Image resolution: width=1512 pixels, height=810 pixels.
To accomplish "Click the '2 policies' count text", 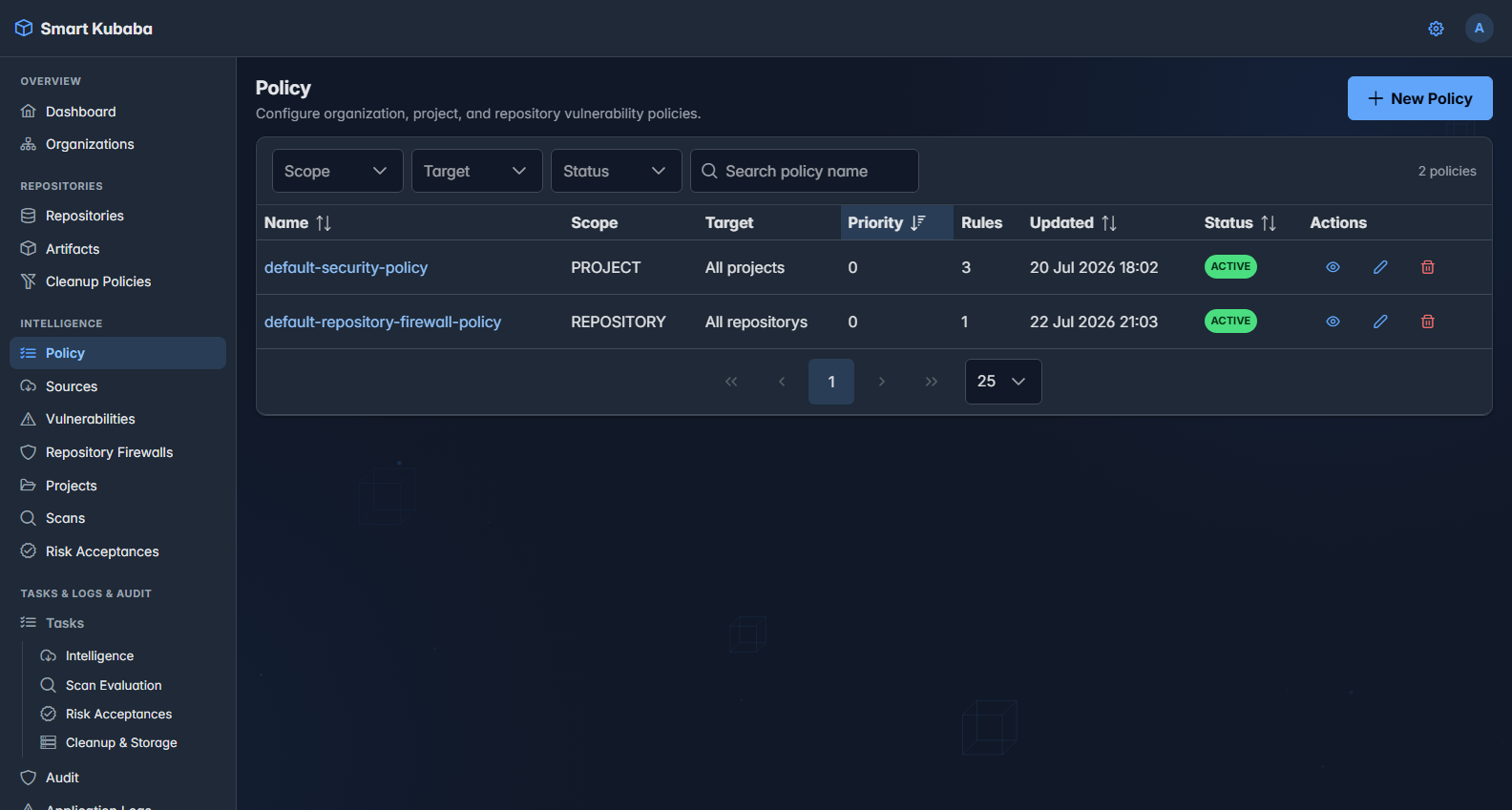I will click(1447, 171).
